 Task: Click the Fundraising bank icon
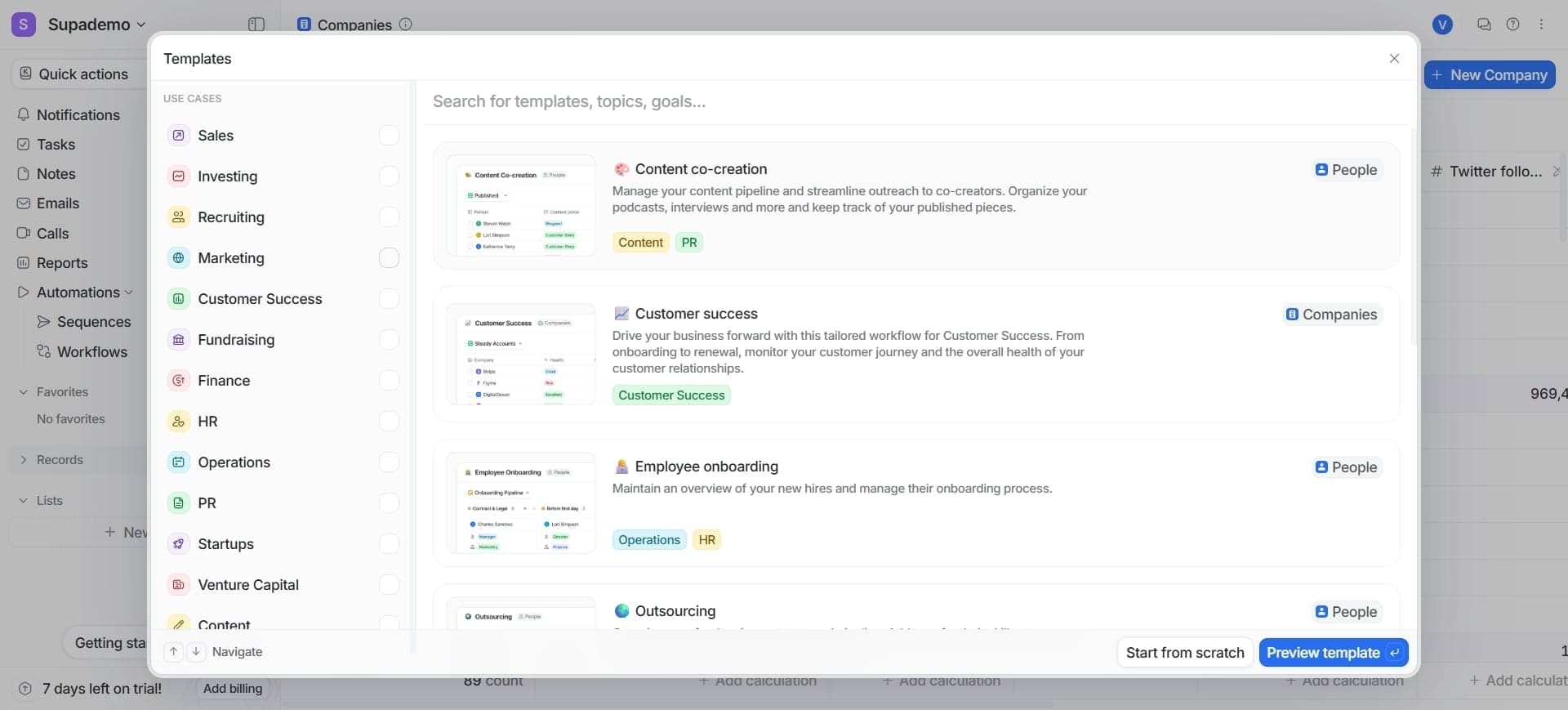point(178,340)
